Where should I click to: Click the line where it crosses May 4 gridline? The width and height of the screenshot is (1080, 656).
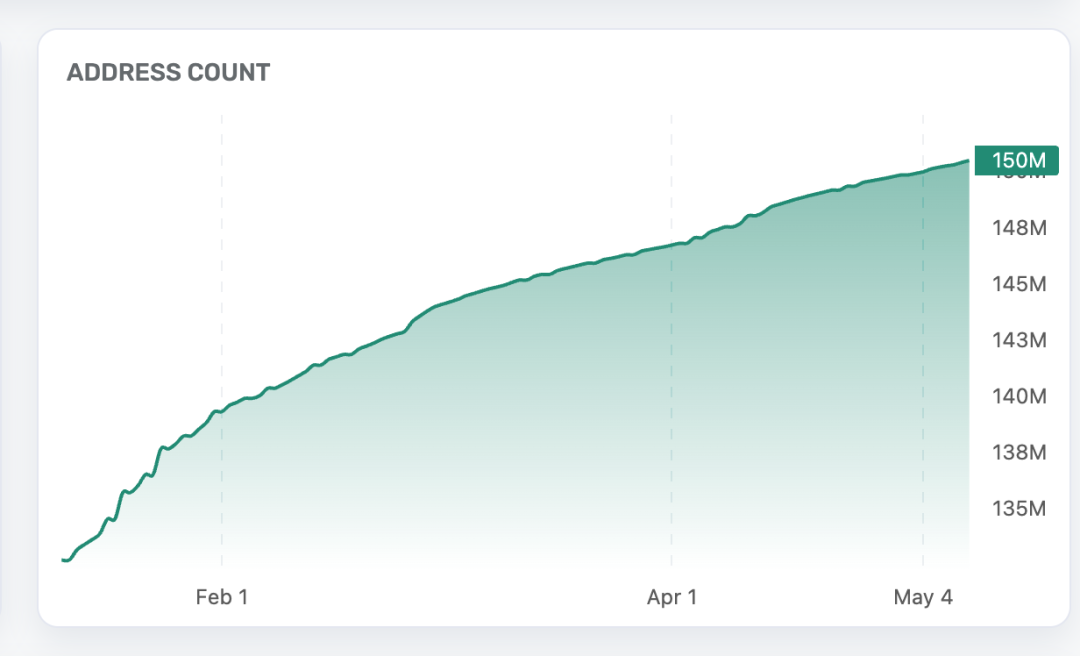click(923, 172)
